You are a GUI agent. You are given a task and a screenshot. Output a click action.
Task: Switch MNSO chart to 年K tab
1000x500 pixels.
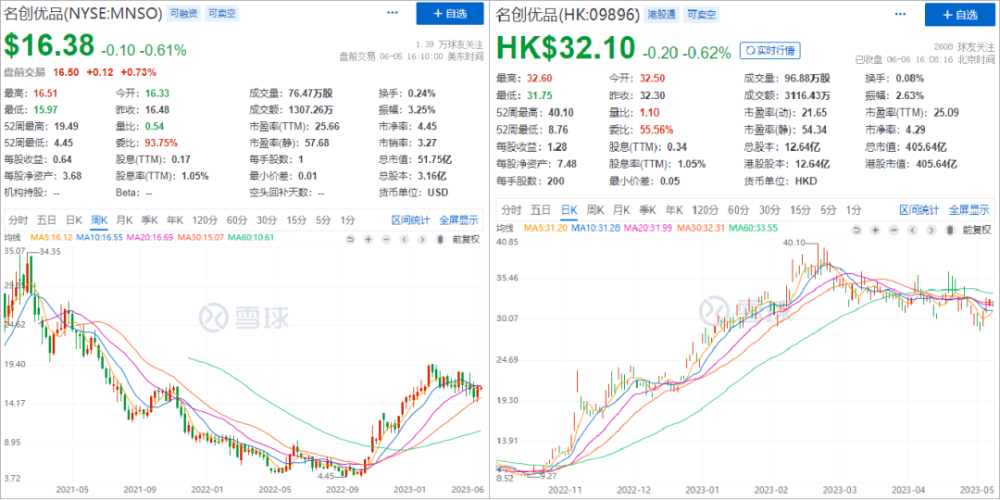(176, 220)
